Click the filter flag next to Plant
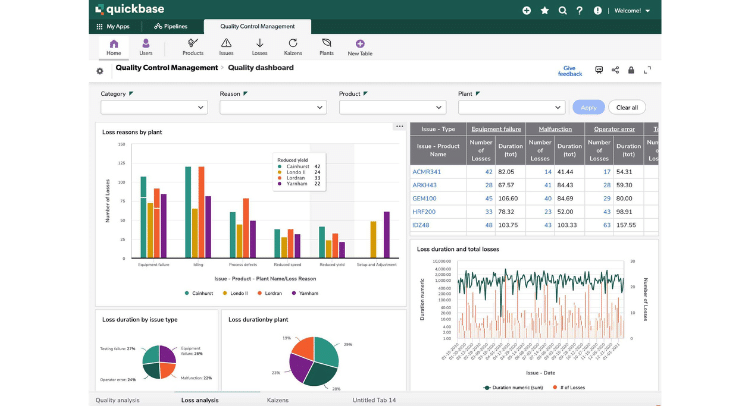The width and height of the screenshot is (750, 406). [477, 94]
